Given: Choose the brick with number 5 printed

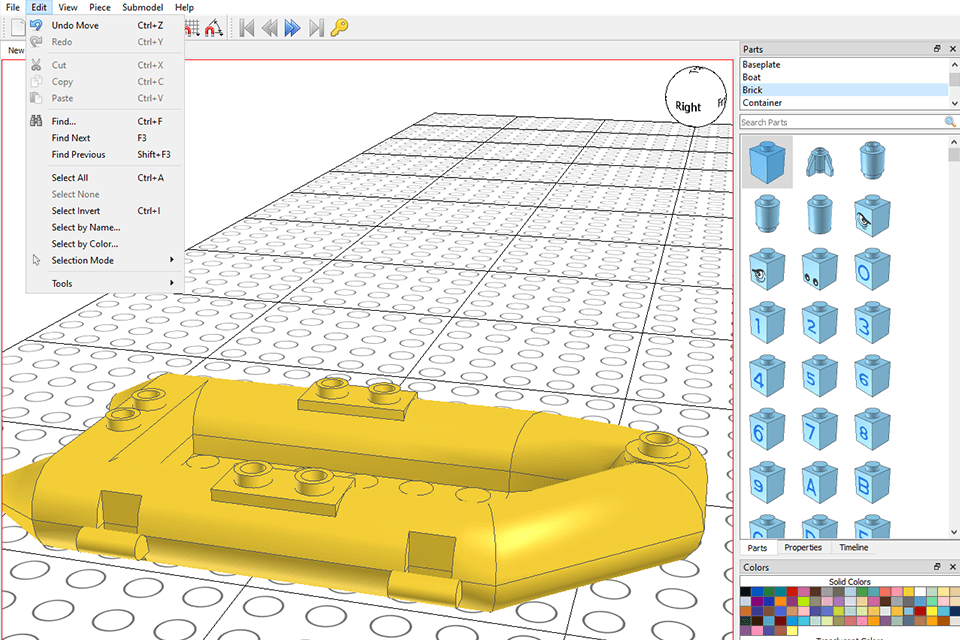Looking at the screenshot, I should [819, 377].
